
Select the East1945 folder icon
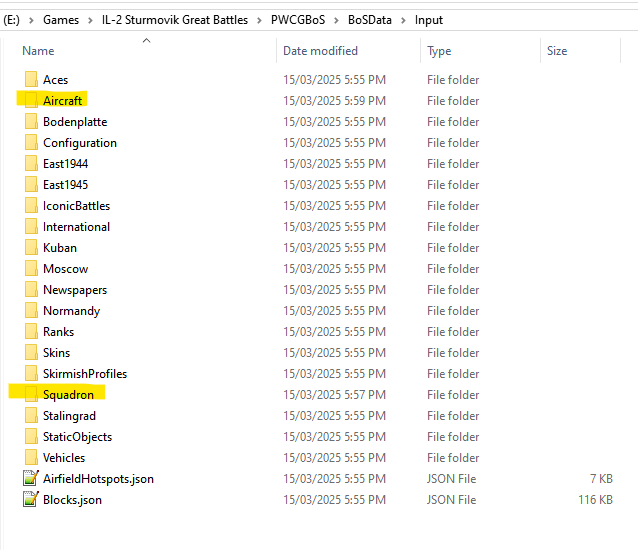[31, 185]
